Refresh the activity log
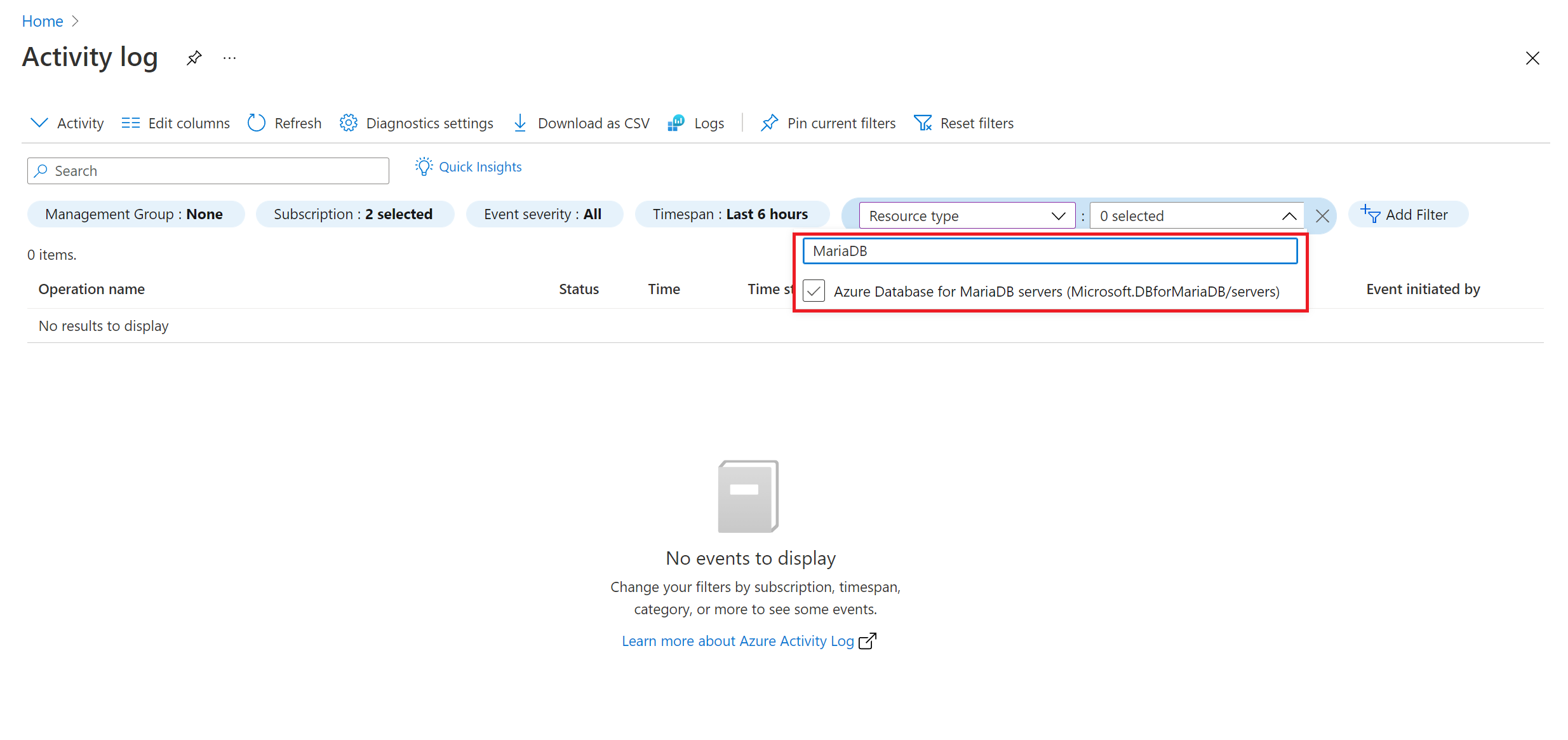Screen dimensions: 1568x740 point(284,123)
